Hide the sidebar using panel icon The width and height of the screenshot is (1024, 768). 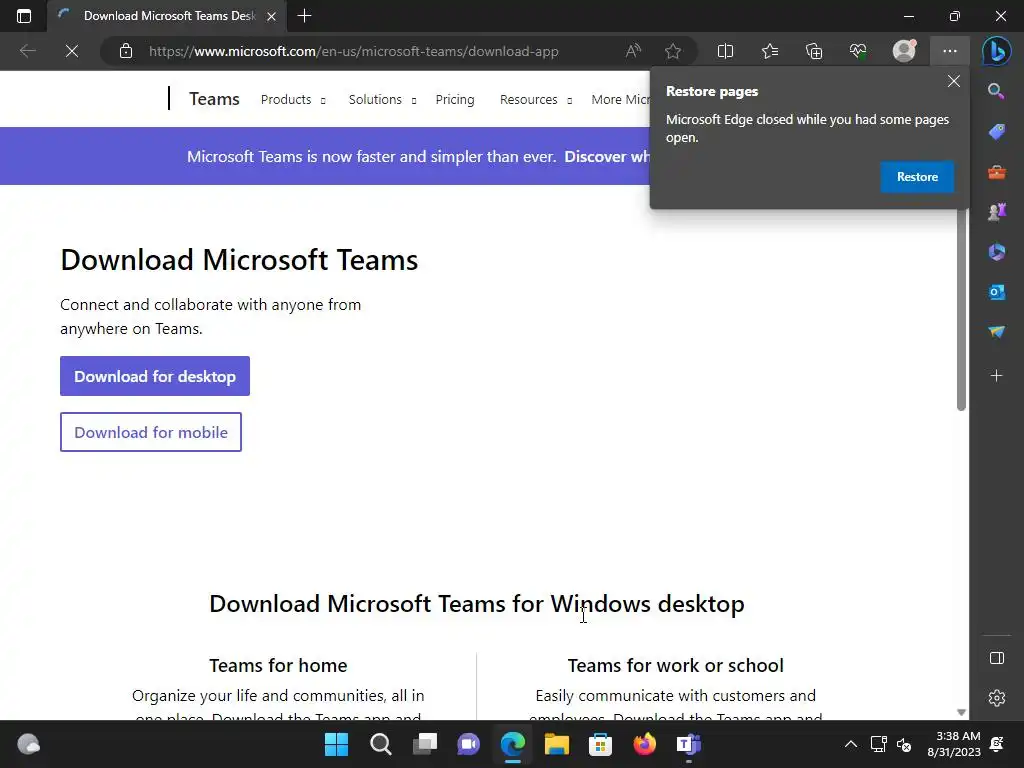coord(997,658)
